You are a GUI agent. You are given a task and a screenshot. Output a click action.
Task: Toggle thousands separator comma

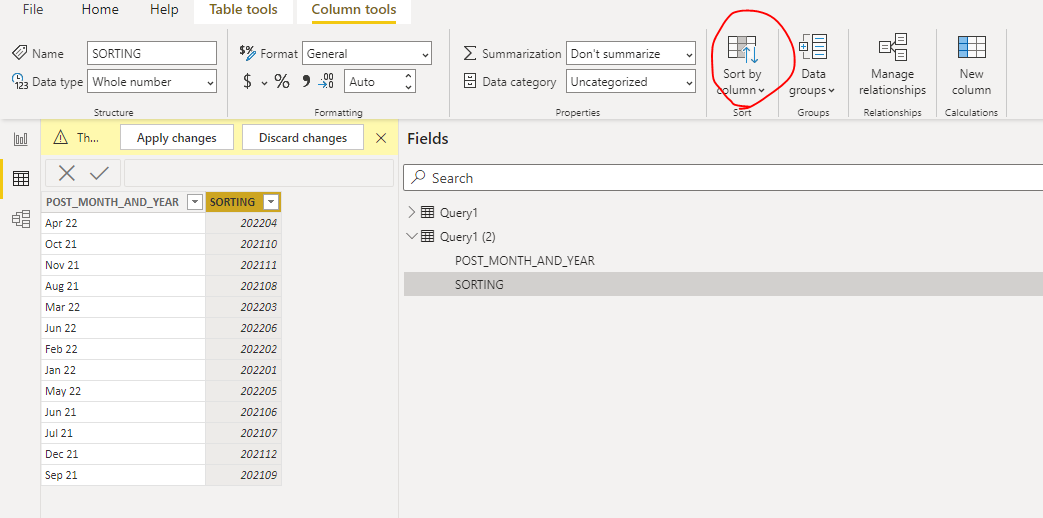[306, 82]
